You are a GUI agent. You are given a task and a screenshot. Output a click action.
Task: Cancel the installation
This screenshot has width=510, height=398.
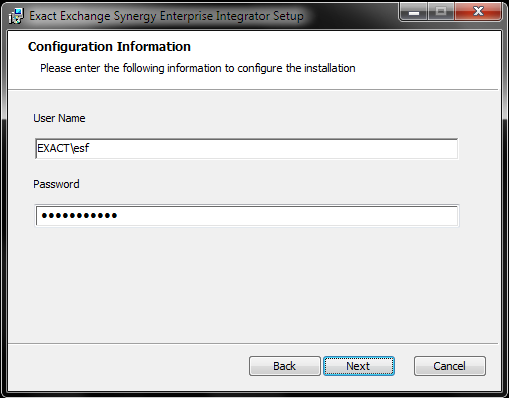tap(450, 366)
